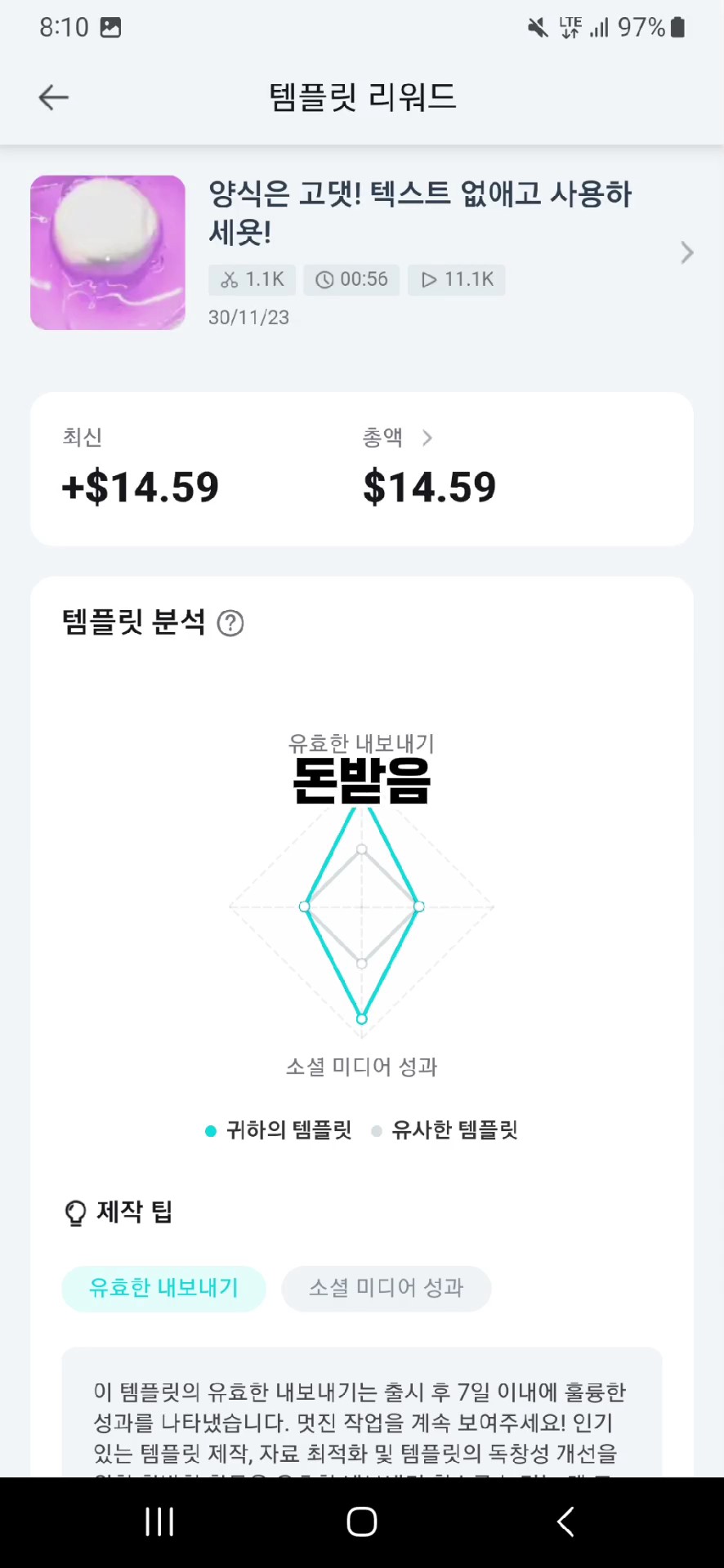Screen dimensions: 724x1568
Task: Open the help icon beside 템플릿 분석
Action: [x=230, y=623]
